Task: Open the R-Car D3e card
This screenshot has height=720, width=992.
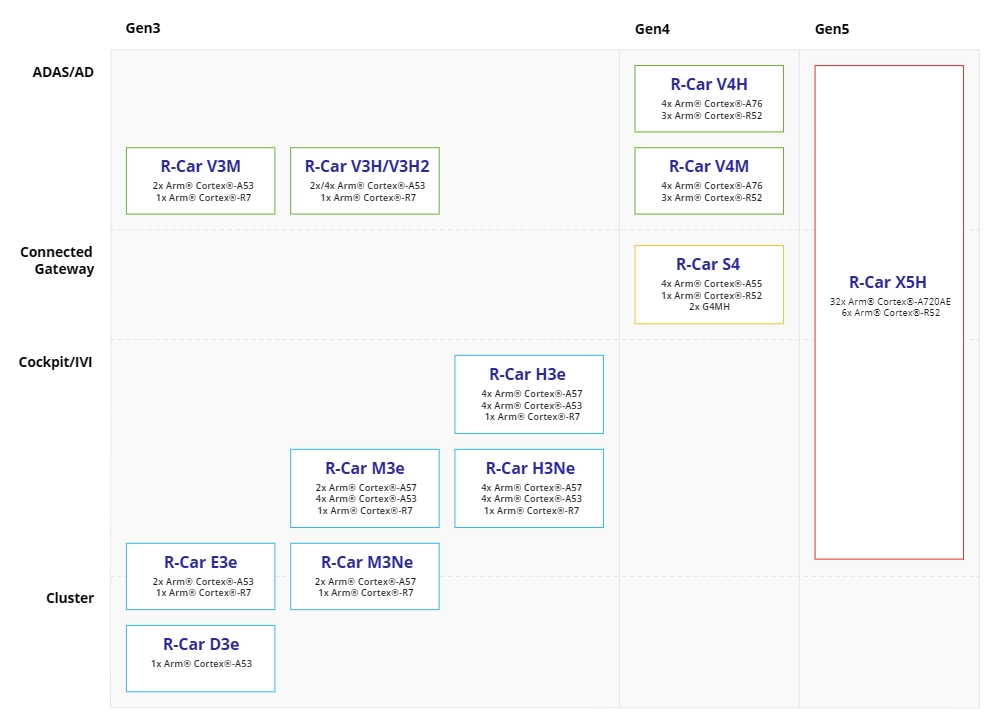Action: (201, 659)
